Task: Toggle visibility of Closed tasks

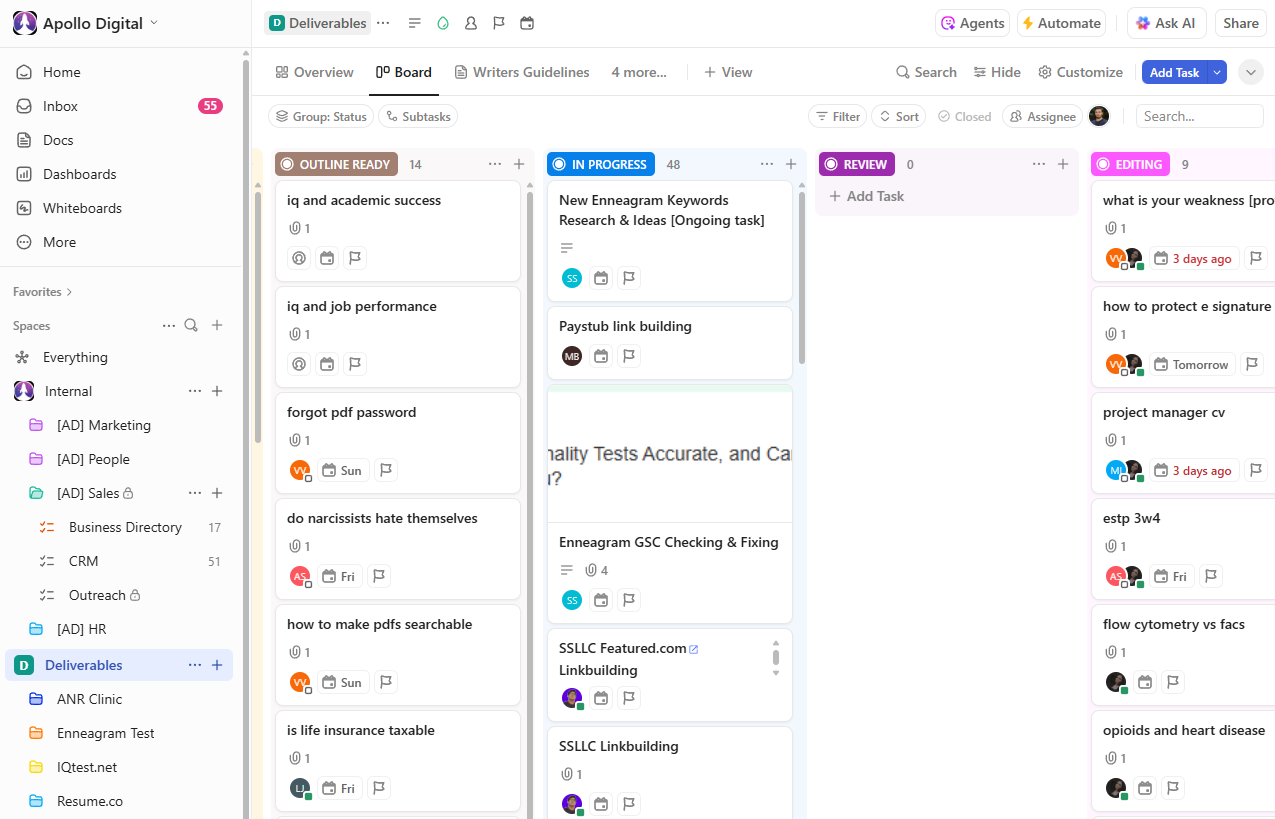Action: 964,116
